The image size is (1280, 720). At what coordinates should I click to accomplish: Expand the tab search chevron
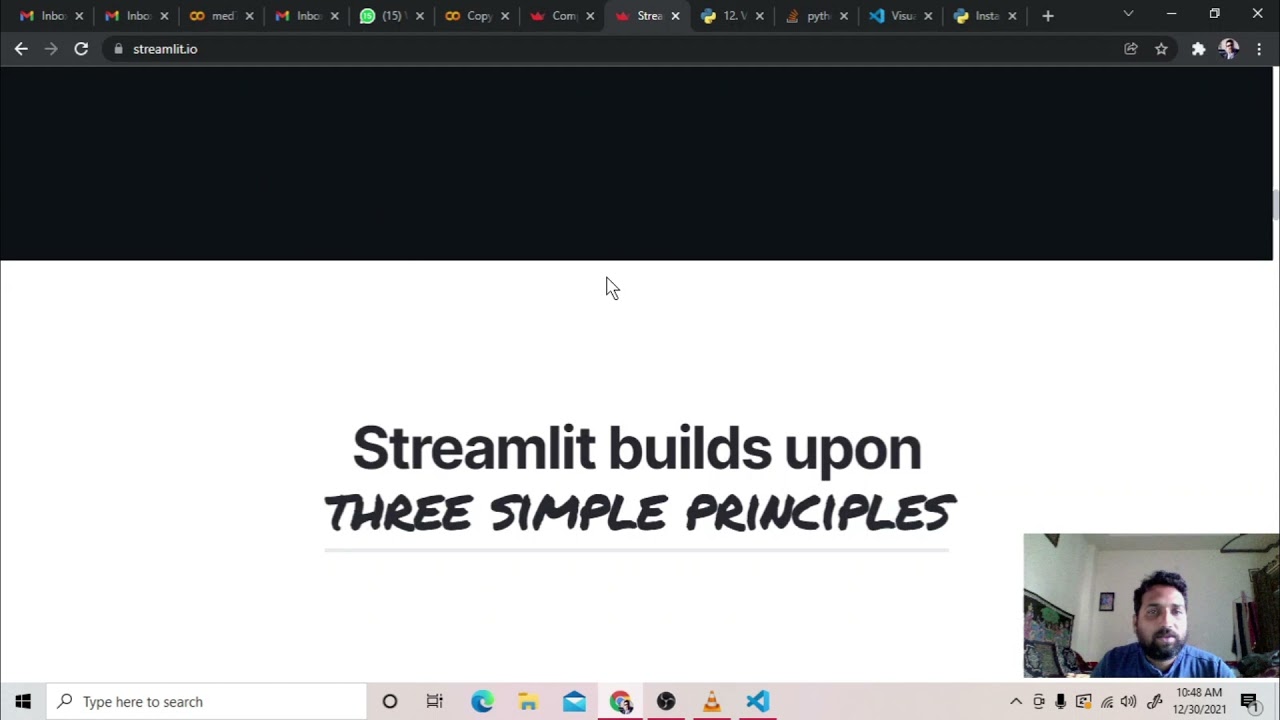(x=1128, y=14)
